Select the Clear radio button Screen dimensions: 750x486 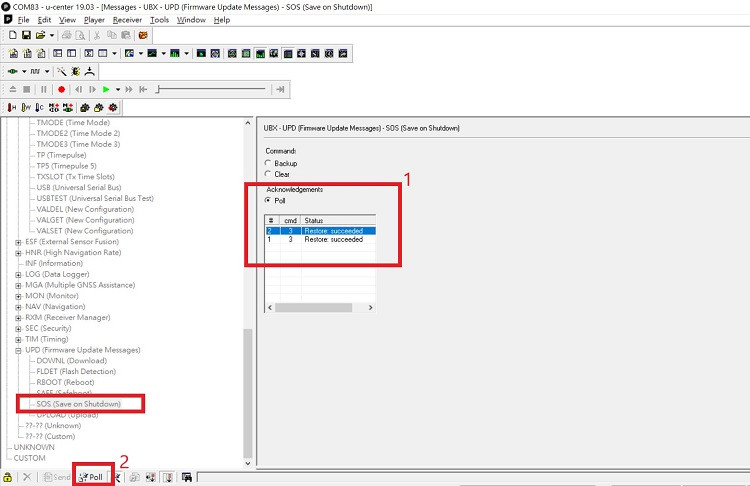(x=267, y=174)
